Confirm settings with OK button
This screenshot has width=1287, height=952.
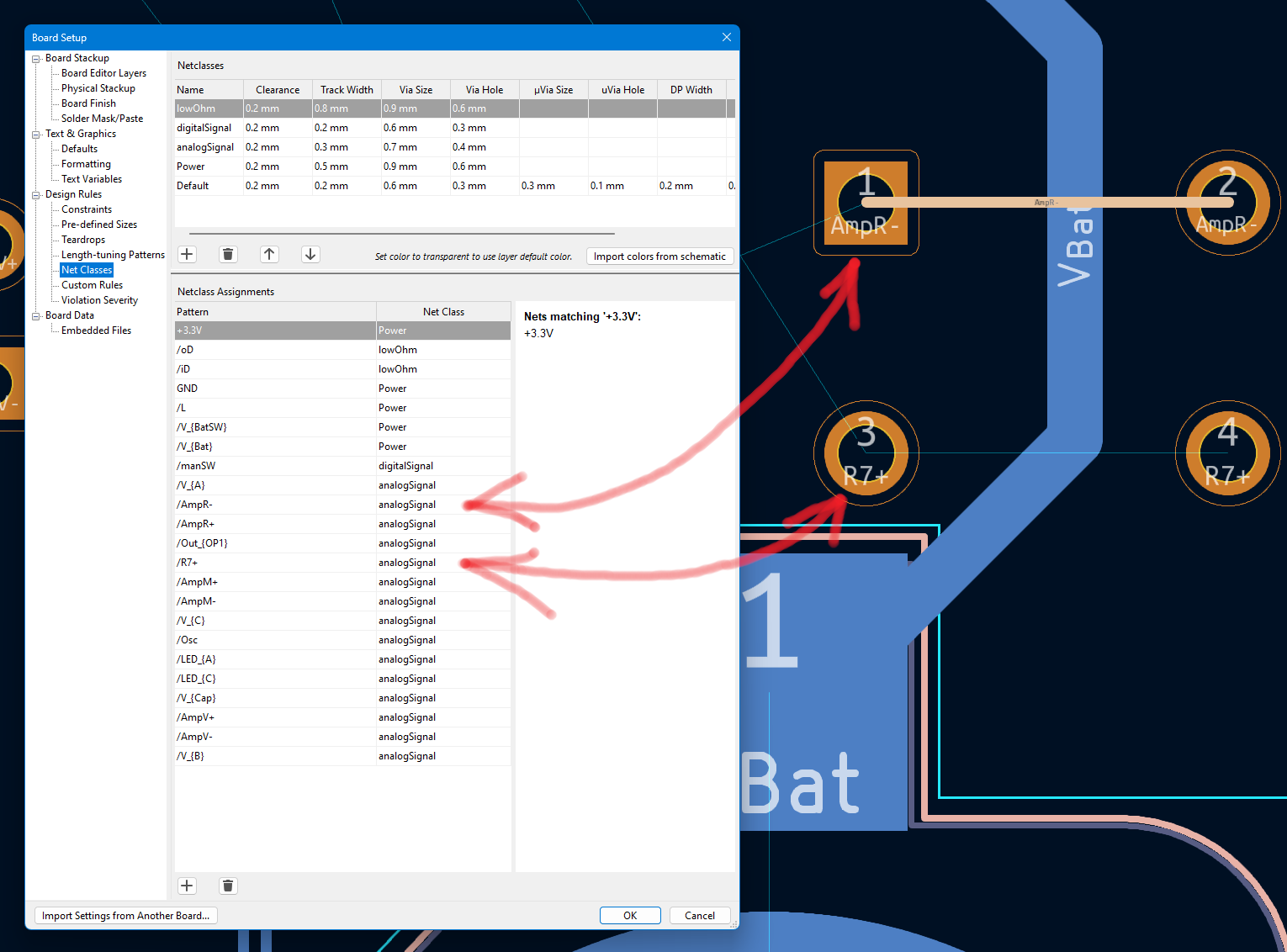(x=630, y=916)
